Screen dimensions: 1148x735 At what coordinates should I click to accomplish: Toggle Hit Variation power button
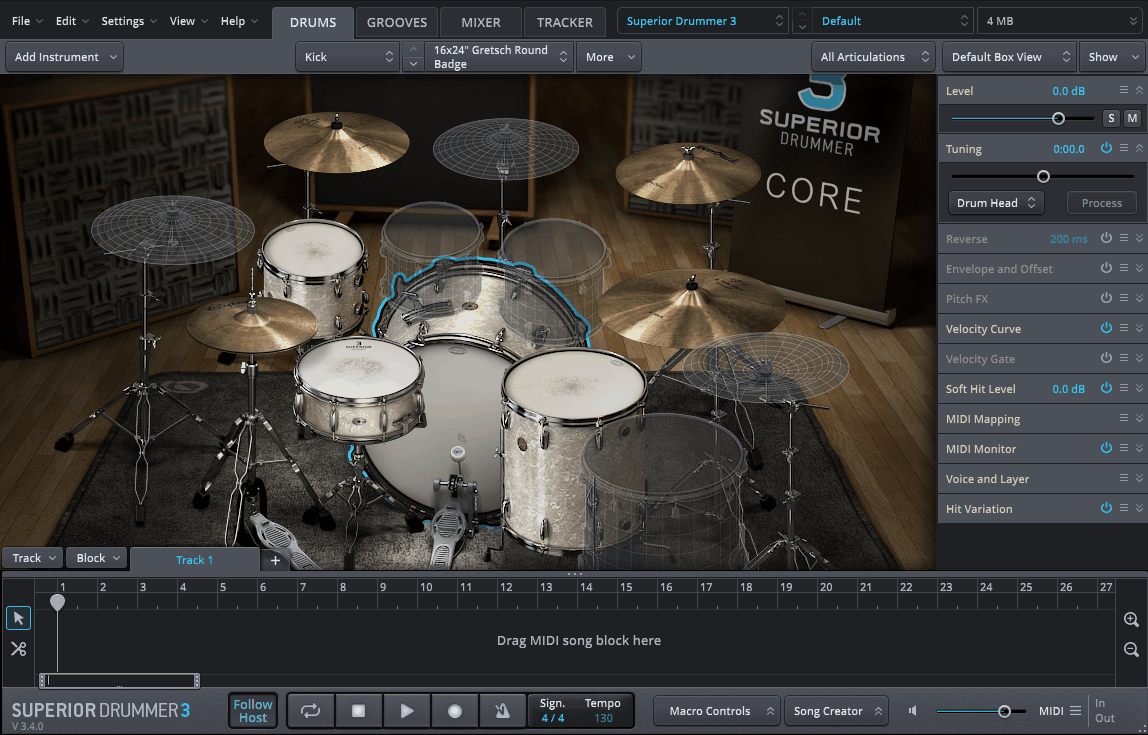pos(1106,508)
